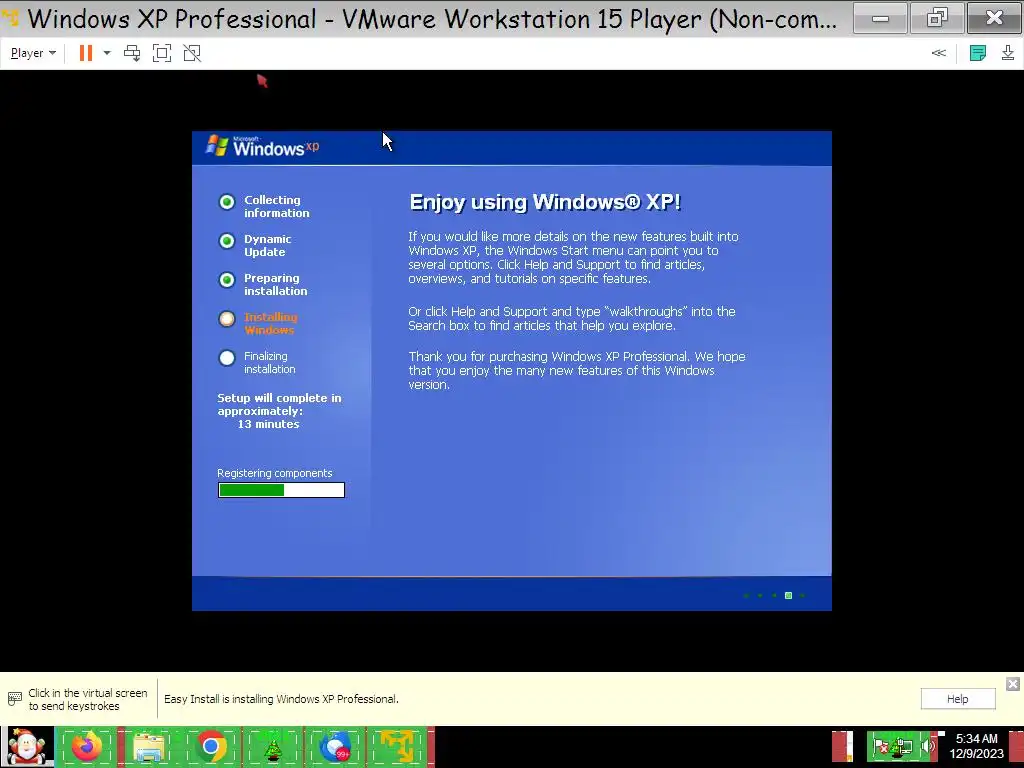Launch Firefox from the taskbar
This screenshot has height=768, width=1024.
pos(87,746)
